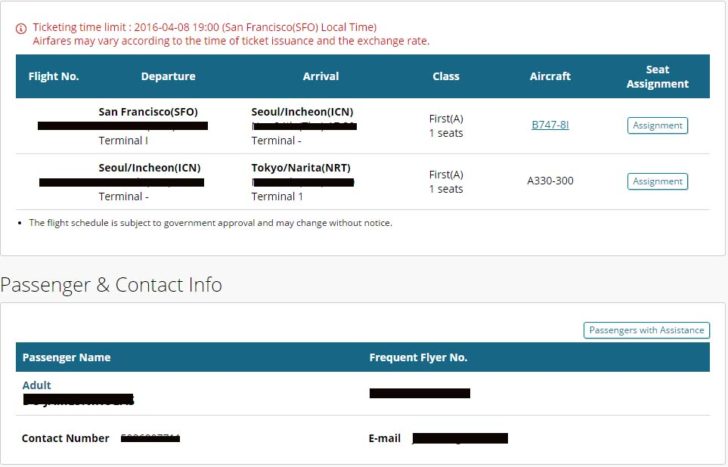Click the Departure column header
Image resolution: width=728 pixels, height=467 pixels.
point(168,76)
